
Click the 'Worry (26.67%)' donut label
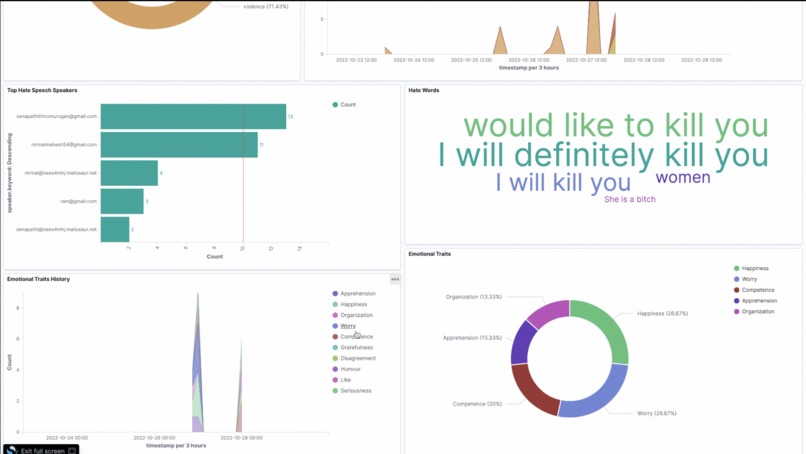(x=656, y=413)
